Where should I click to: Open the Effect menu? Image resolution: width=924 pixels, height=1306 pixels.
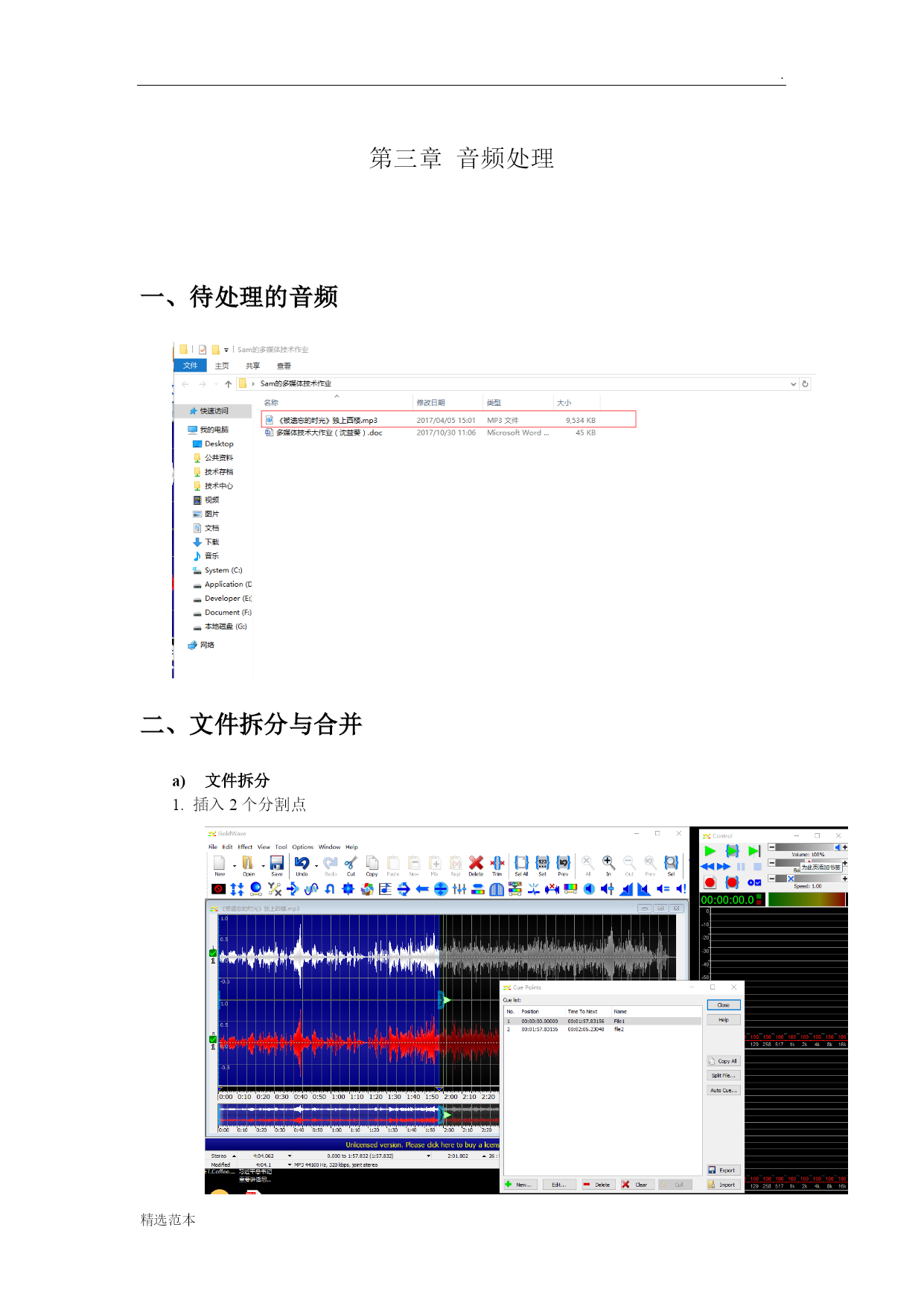tap(245, 847)
